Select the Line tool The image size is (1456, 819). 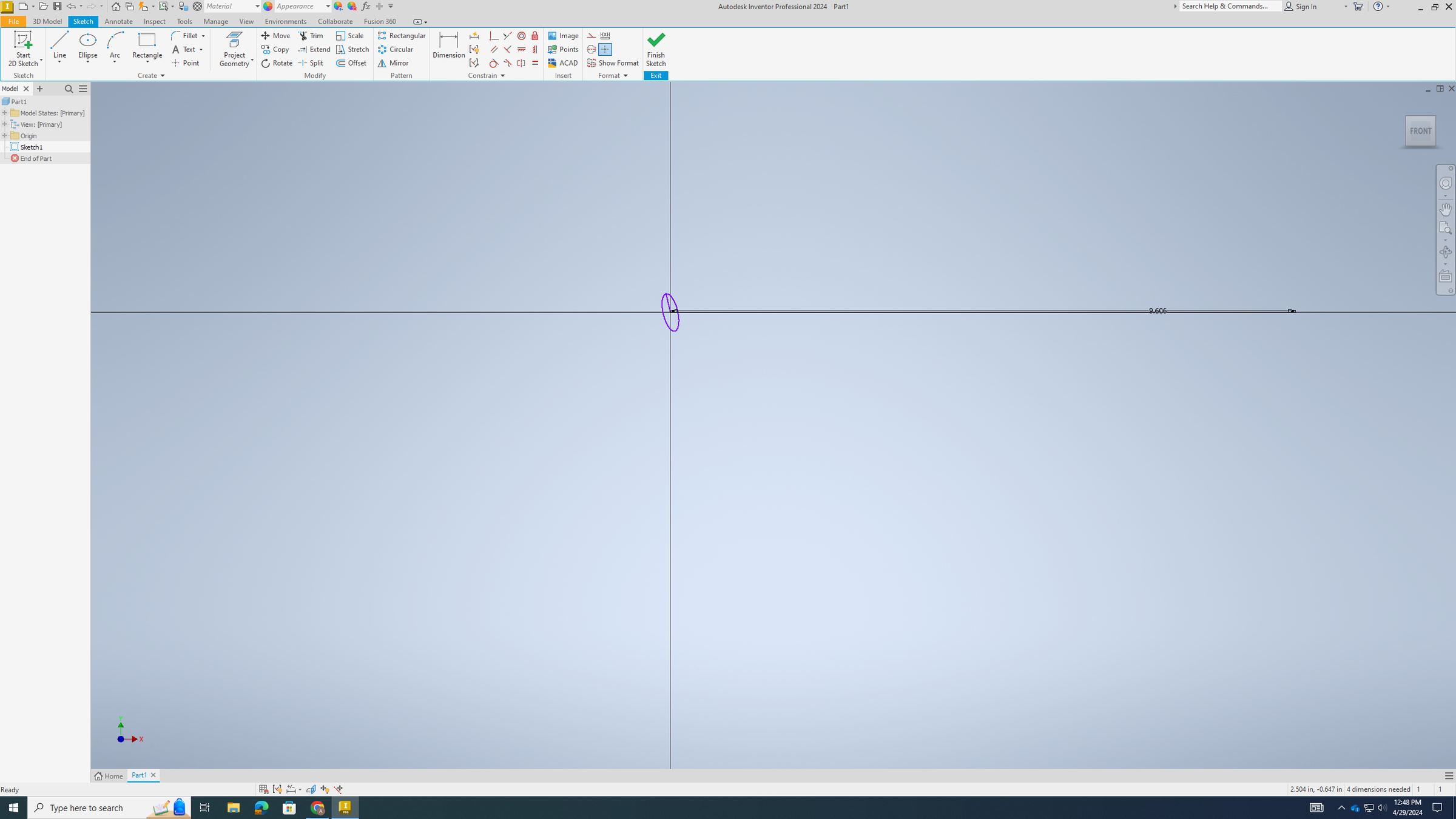pos(59,46)
